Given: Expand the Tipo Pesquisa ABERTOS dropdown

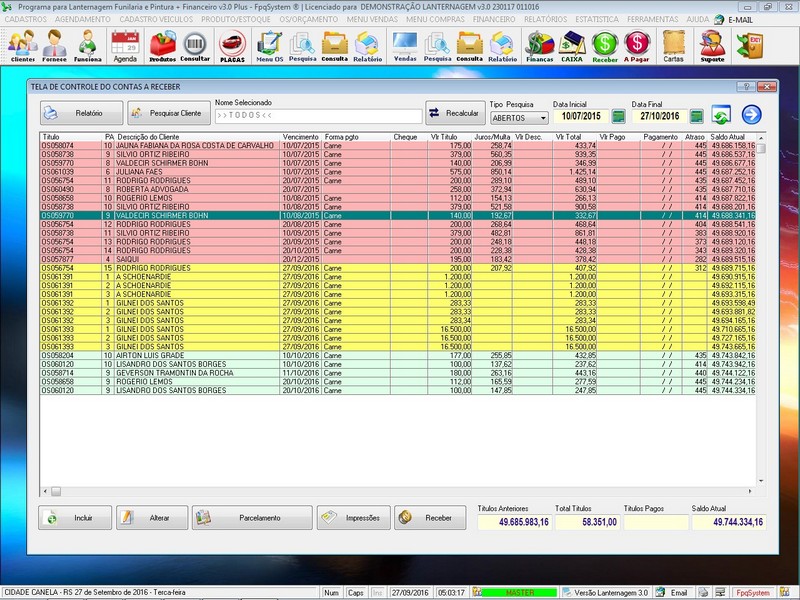Looking at the screenshot, I should coord(543,118).
